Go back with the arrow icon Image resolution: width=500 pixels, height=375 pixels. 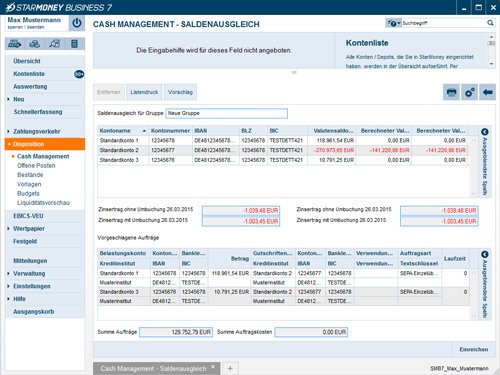(487, 92)
